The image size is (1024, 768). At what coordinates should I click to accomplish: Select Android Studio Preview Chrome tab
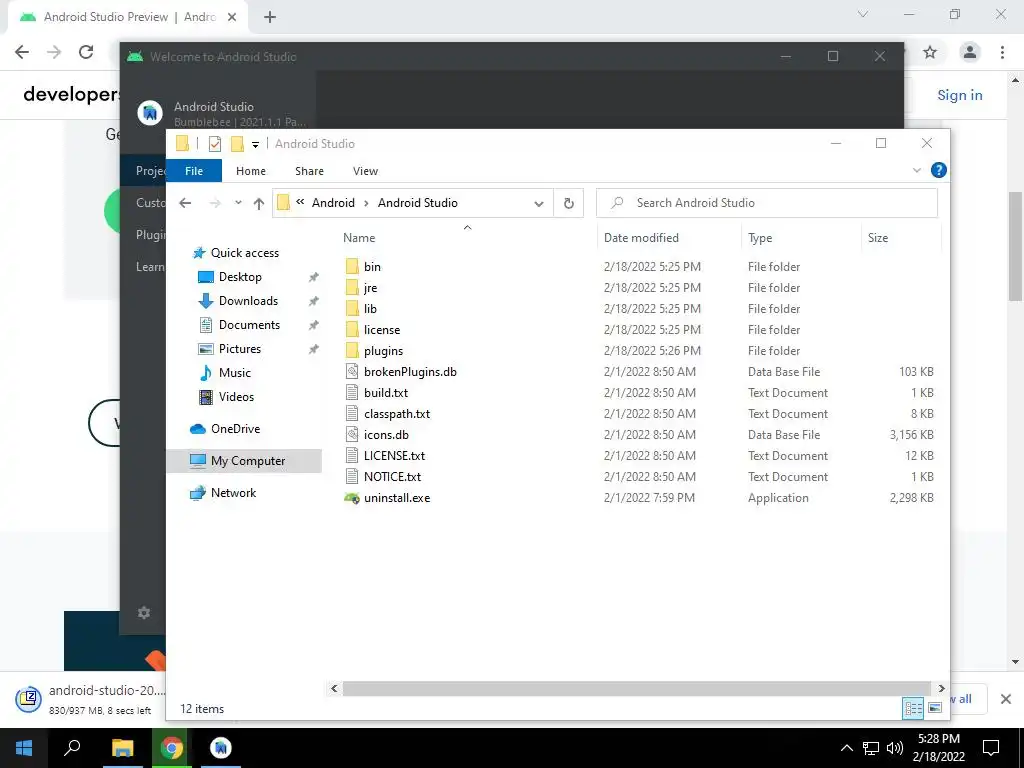pos(127,18)
